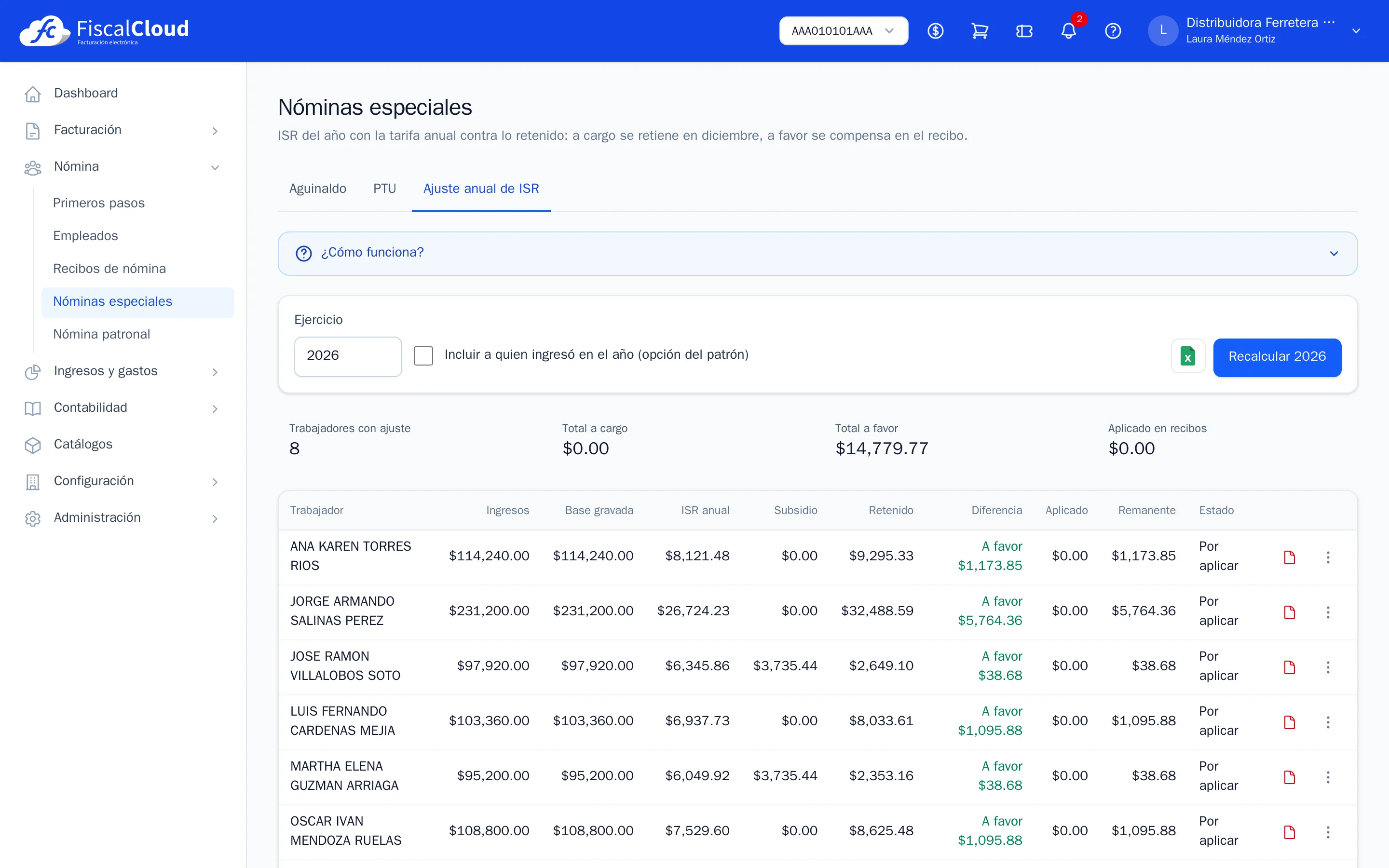1389x868 pixels.
Task: Open the Distribuidora Ferretera account menu
Action: [1255, 31]
